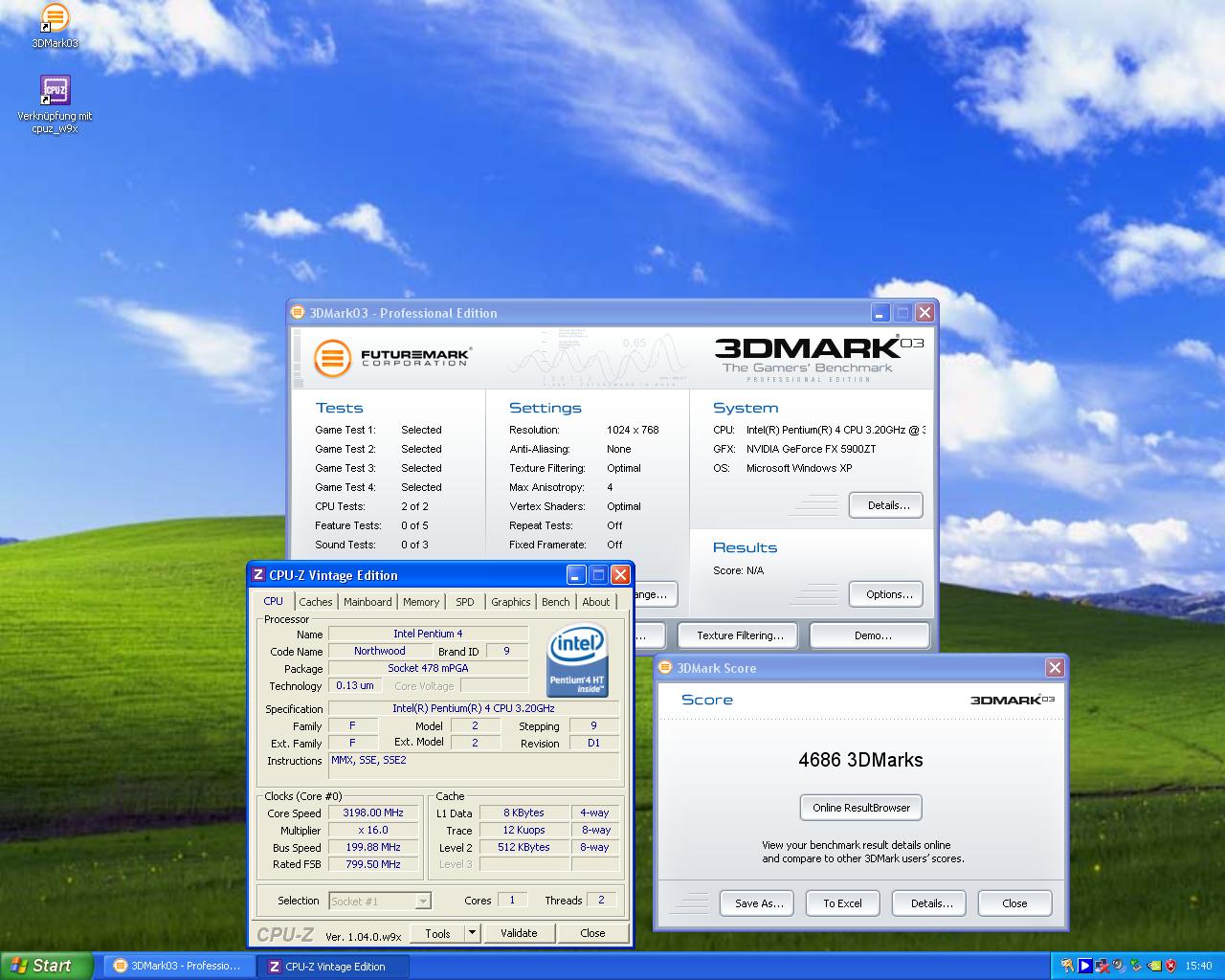Click the blue play icon in system tray

[1085, 966]
